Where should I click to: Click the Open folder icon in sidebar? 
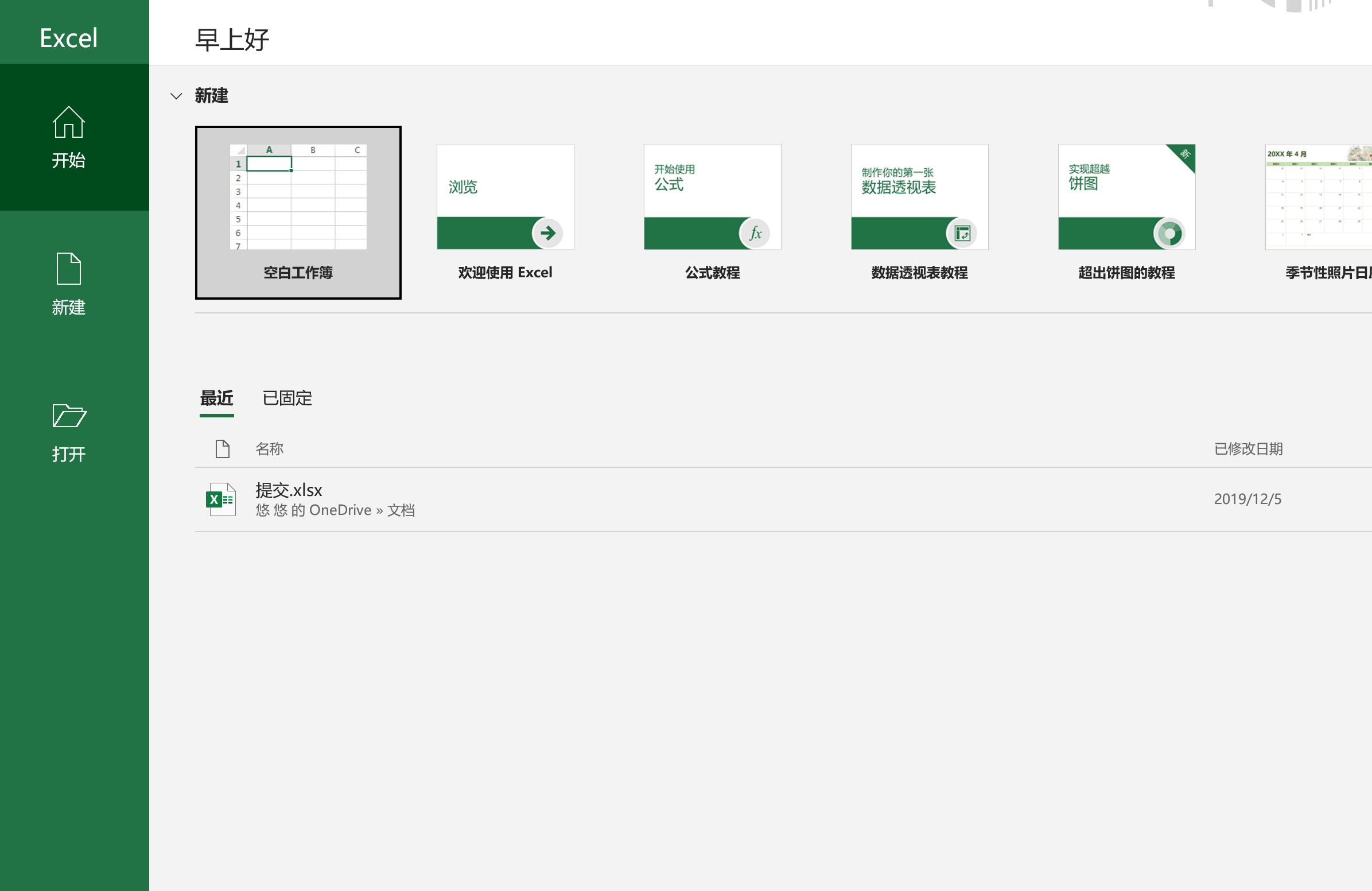pos(69,415)
